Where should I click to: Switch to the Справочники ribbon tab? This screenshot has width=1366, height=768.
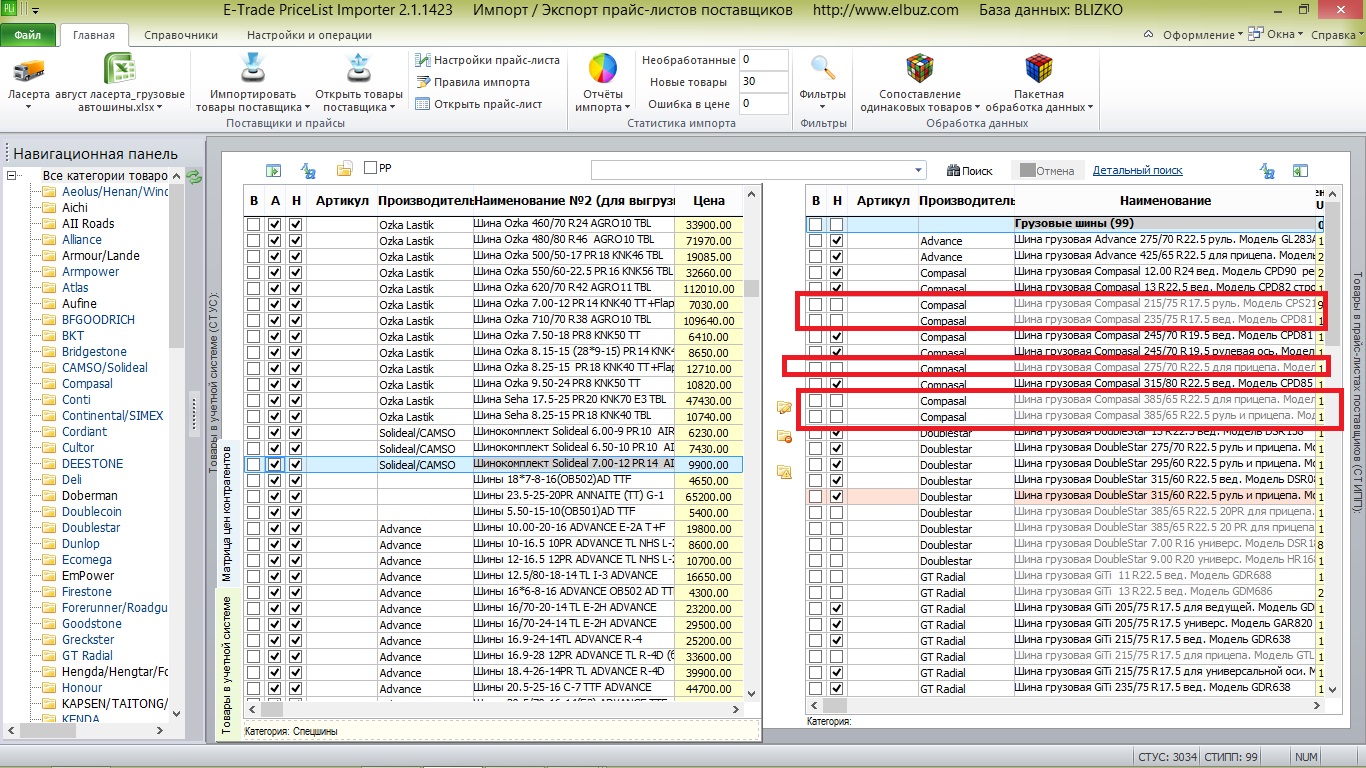[181, 35]
